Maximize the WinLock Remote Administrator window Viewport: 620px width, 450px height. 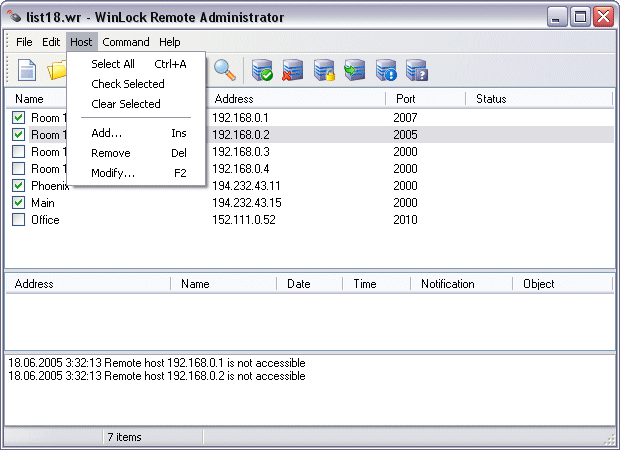580,17
